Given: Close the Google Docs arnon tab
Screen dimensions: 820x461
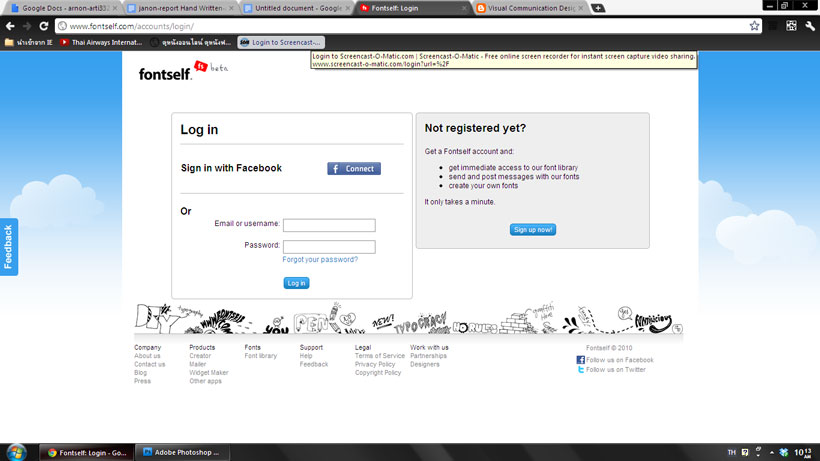Looking at the screenshot, I should (115, 8).
